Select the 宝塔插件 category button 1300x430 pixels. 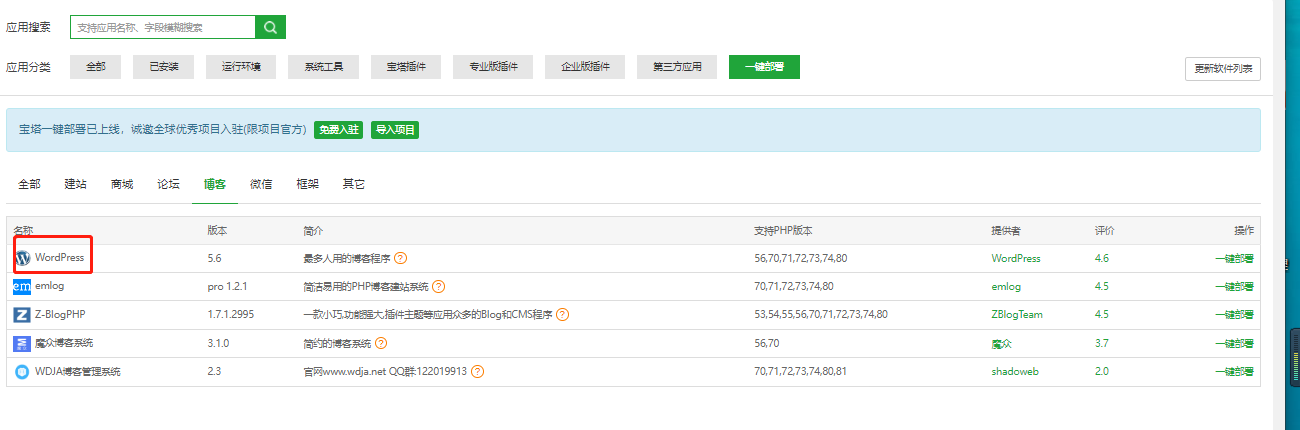(406, 67)
